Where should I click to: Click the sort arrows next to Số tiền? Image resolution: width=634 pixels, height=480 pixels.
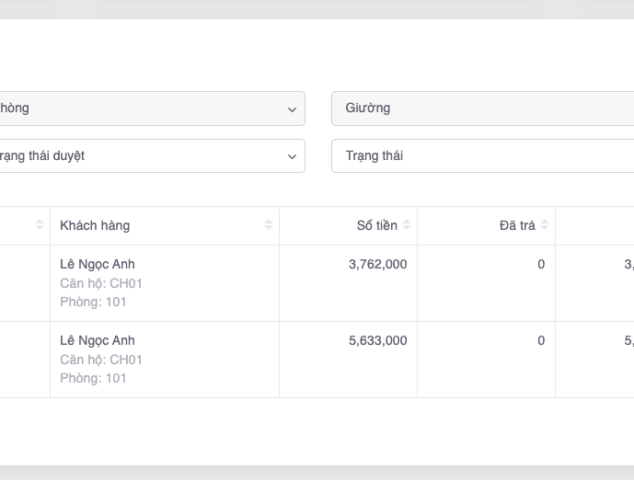[407, 226]
